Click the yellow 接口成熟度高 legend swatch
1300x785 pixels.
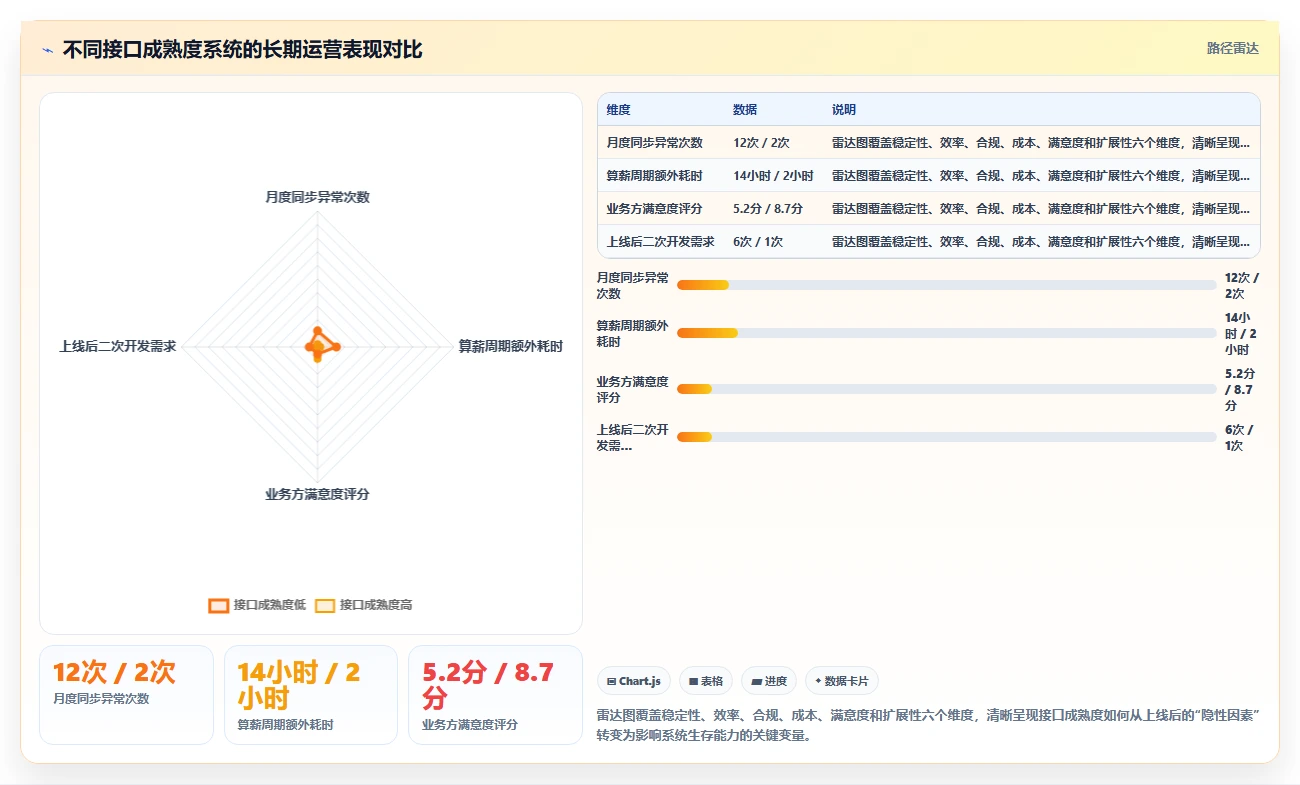coord(325,605)
